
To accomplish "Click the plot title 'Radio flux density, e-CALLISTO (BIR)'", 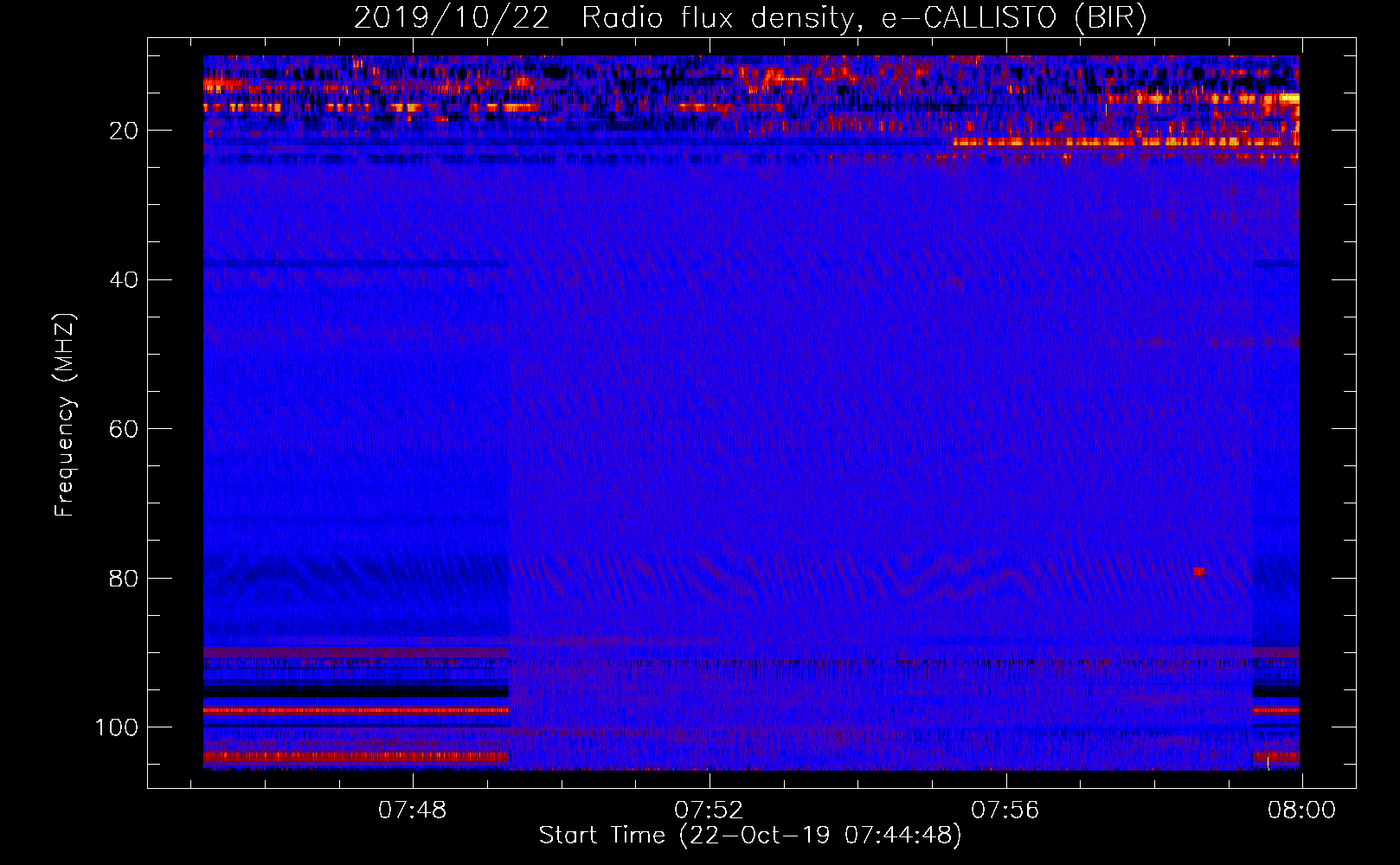I will pyautogui.click(x=864, y=18).
